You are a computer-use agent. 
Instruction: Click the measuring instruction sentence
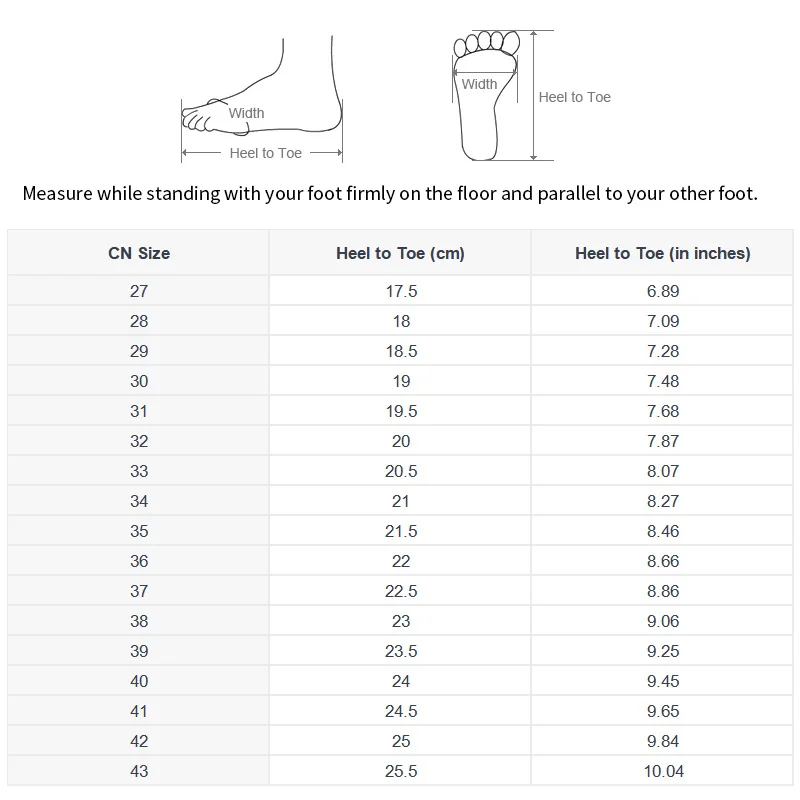click(390, 193)
